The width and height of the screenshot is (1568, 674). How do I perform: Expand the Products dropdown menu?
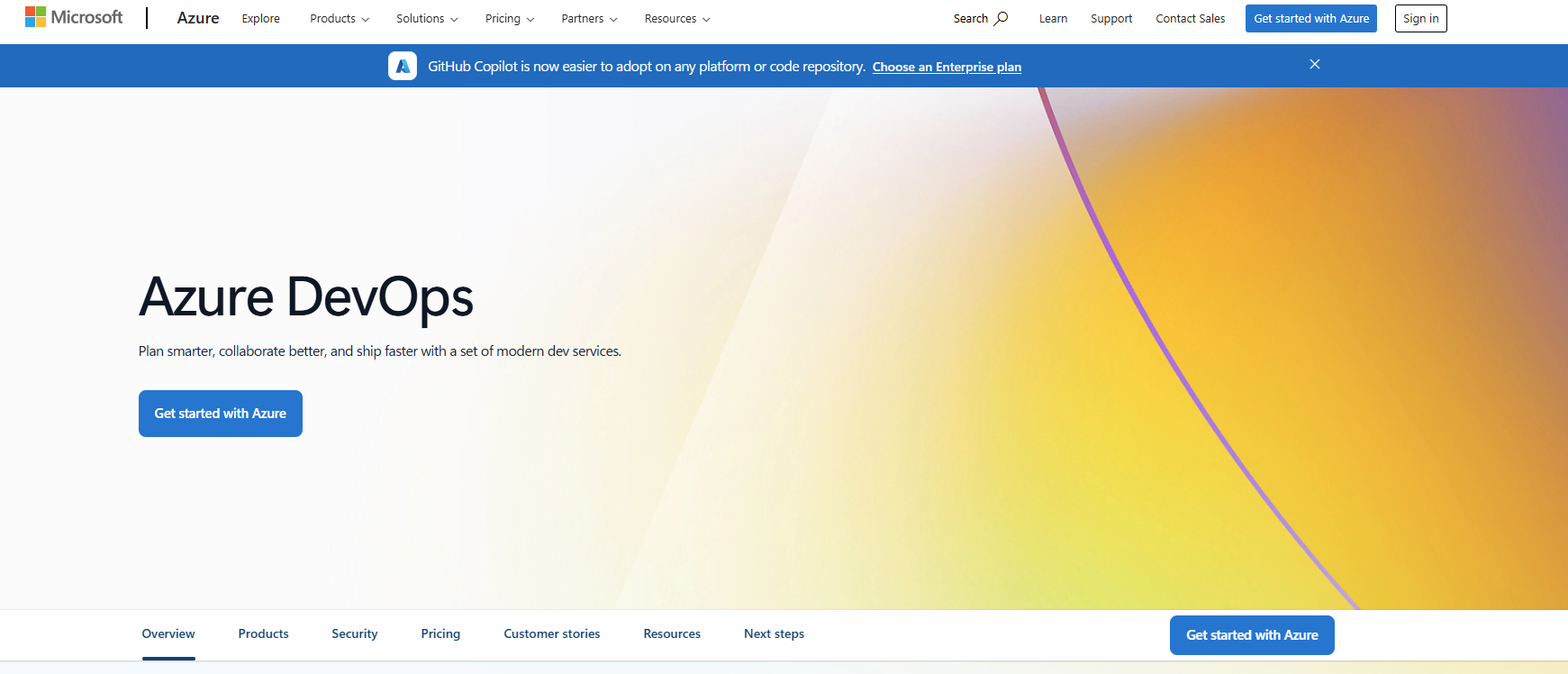point(340,19)
